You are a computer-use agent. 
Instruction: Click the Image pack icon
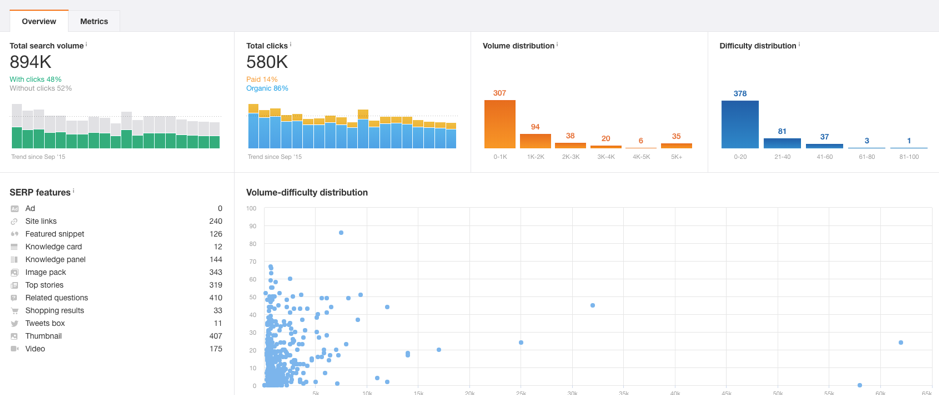(15, 272)
